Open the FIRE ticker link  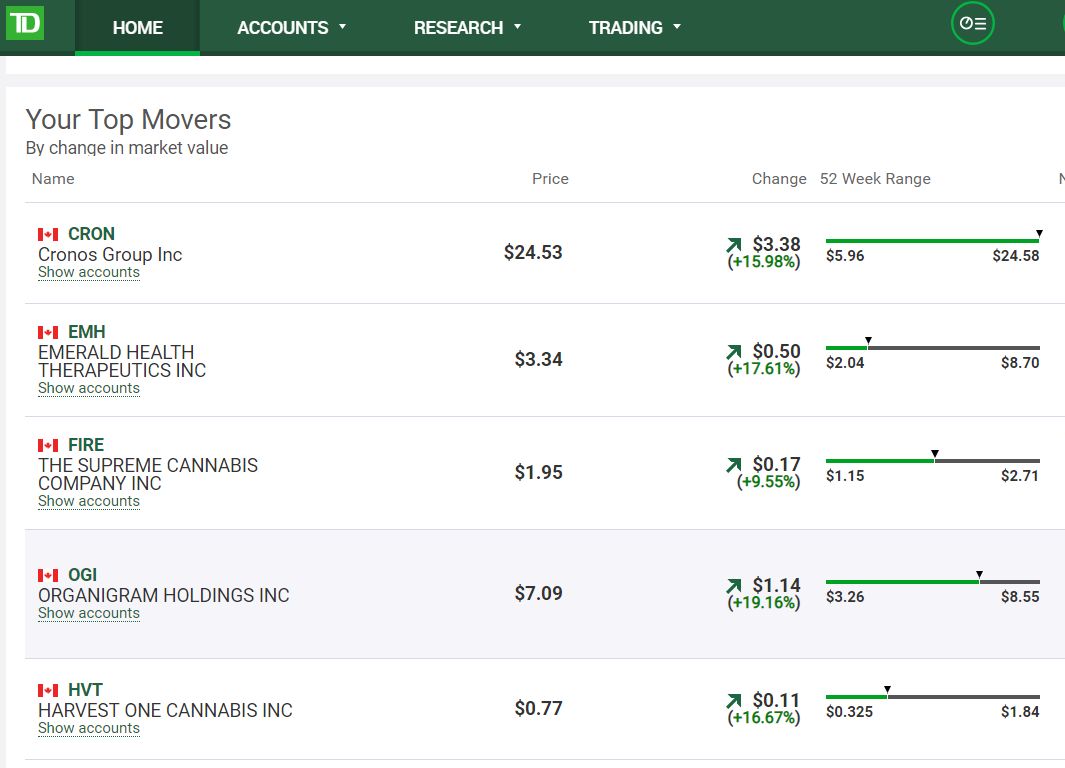coord(86,445)
